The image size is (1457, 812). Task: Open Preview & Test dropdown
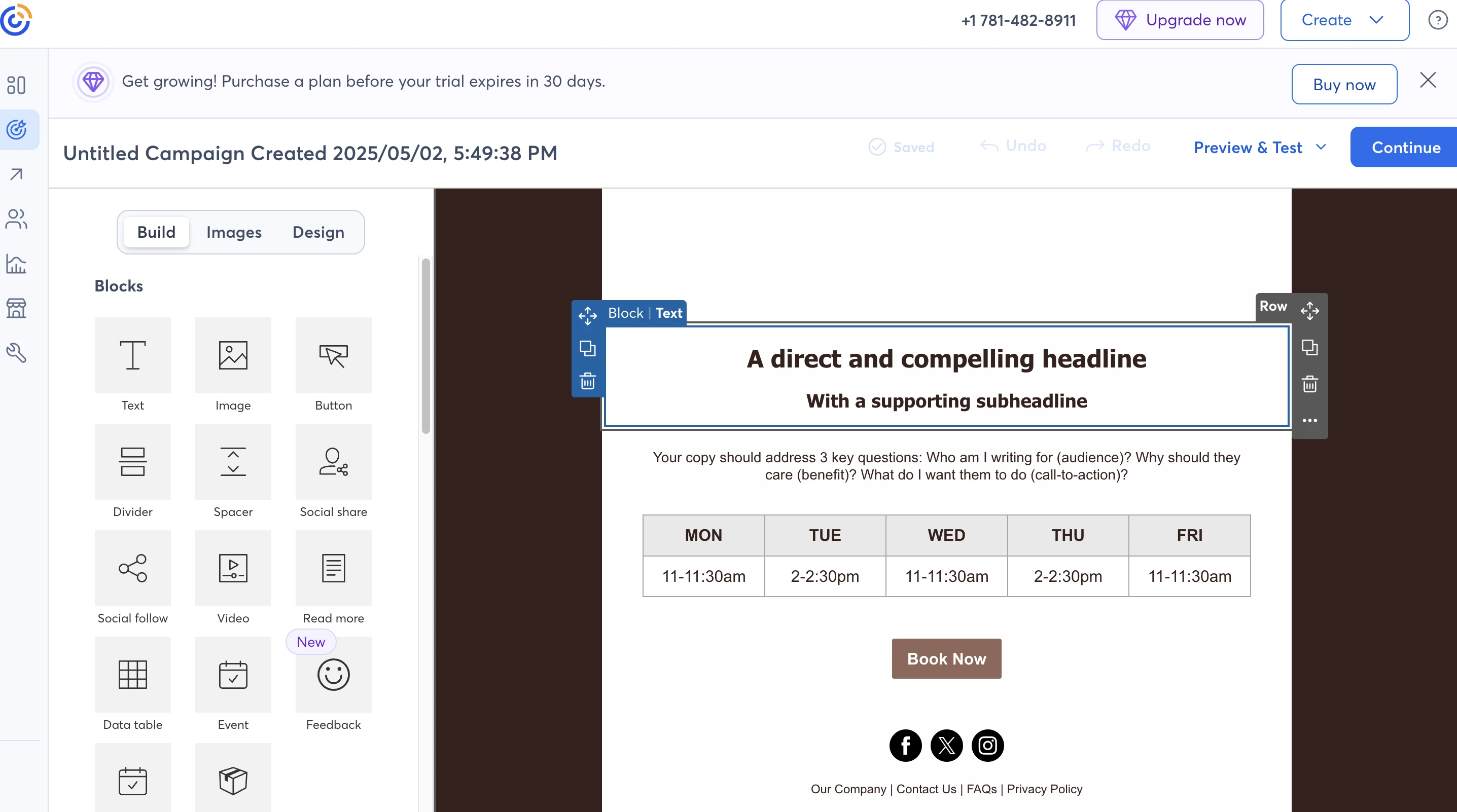click(1259, 147)
